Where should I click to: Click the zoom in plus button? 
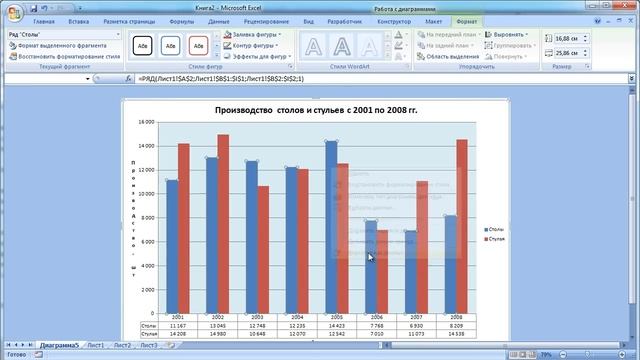[x=622, y=355]
